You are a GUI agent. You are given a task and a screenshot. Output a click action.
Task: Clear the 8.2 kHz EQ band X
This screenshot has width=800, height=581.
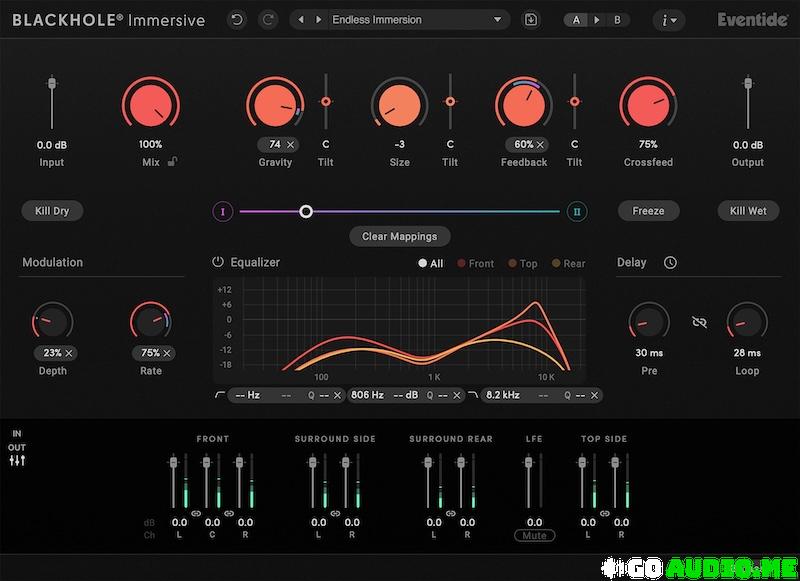[x=594, y=395]
